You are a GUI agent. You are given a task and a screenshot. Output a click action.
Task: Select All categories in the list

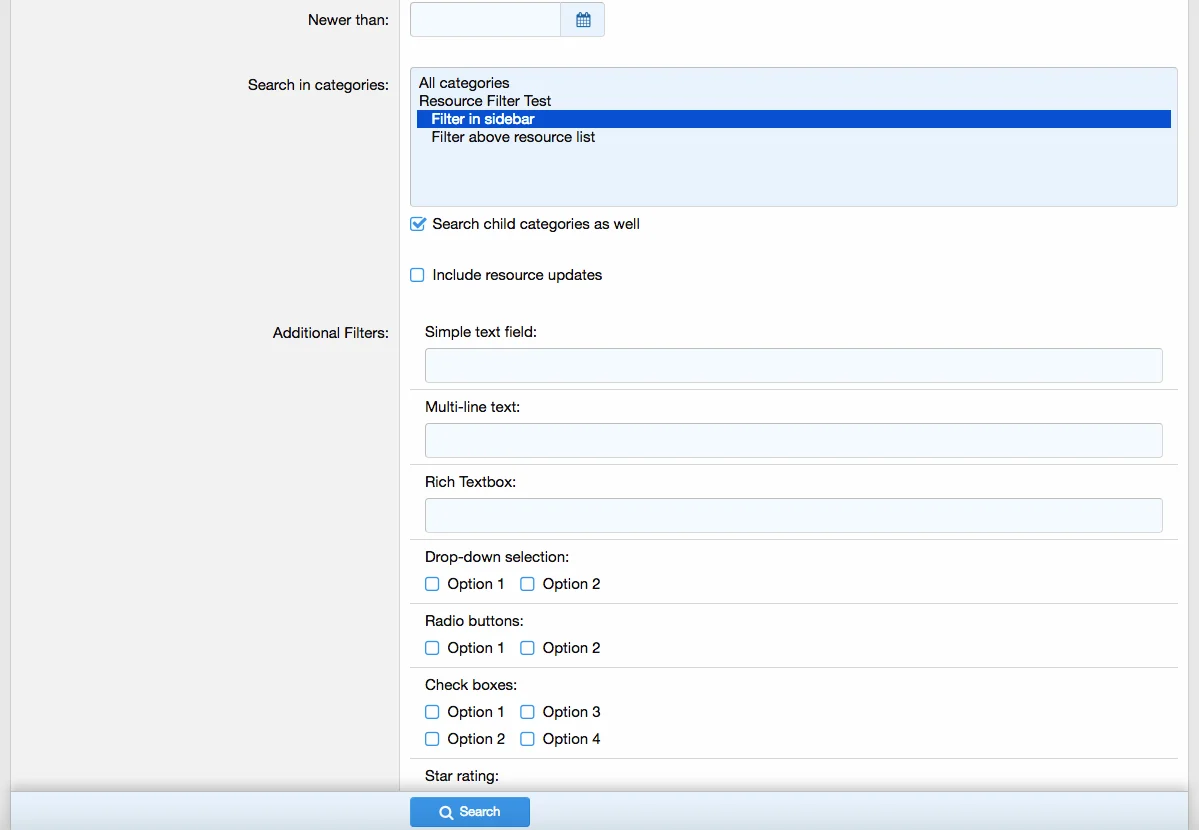(x=464, y=83)
